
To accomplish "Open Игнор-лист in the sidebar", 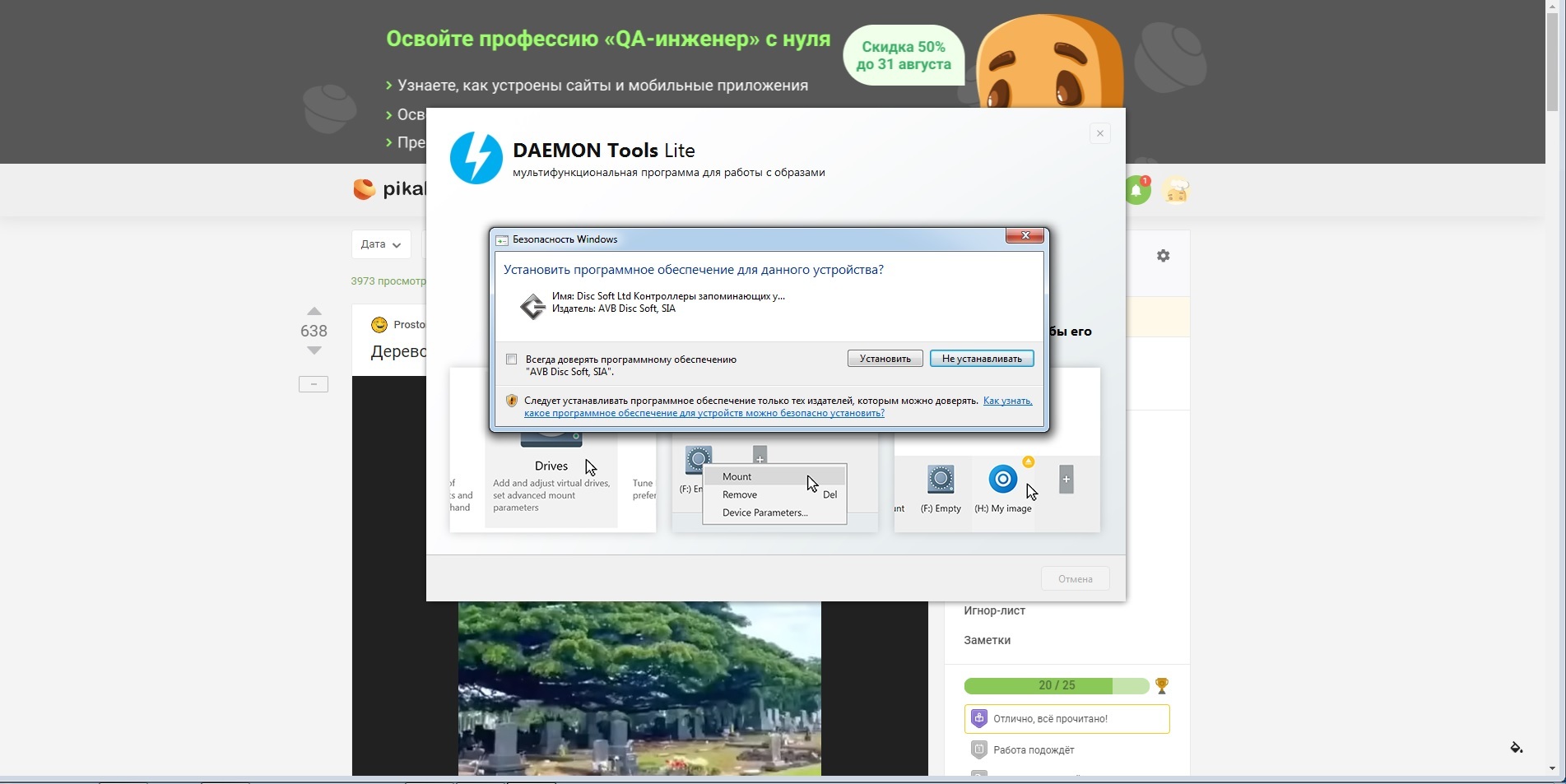I will [994, 610].
